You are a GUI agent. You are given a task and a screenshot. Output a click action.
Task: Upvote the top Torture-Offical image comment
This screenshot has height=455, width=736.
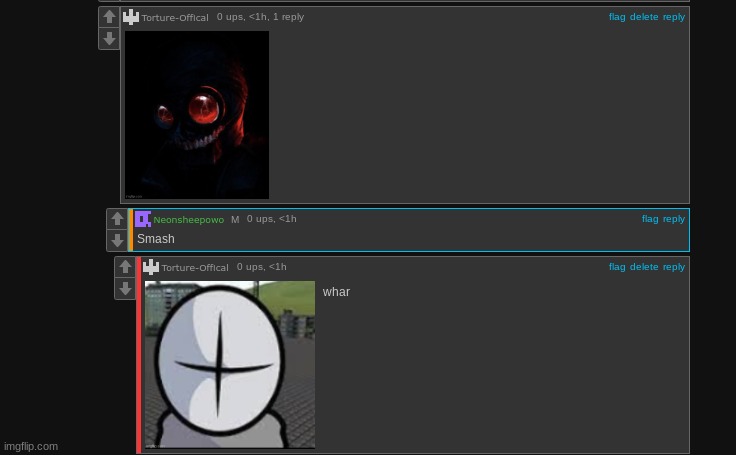click(109, 18)
